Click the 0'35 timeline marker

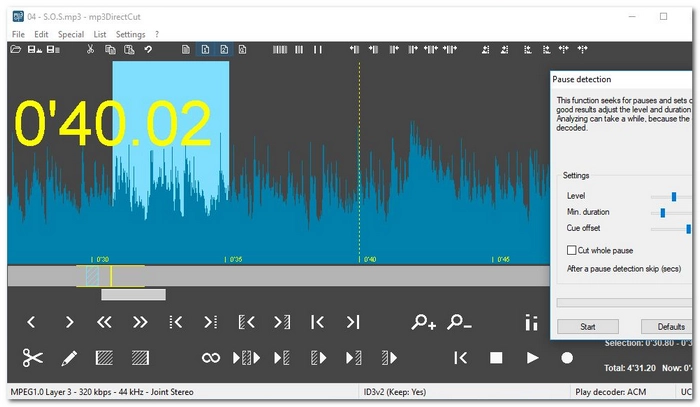pyautogui.click(x=233, y=259)
